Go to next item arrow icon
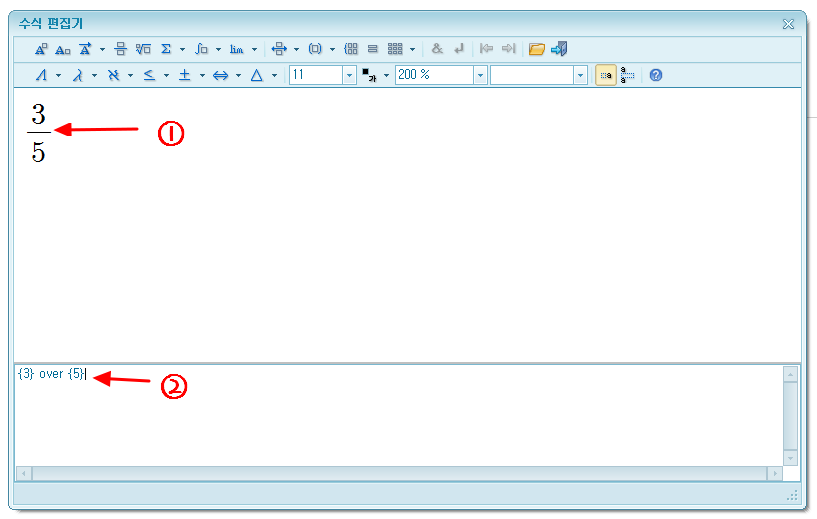The height and width of the screenshot is (519, 817). point(509,49)
